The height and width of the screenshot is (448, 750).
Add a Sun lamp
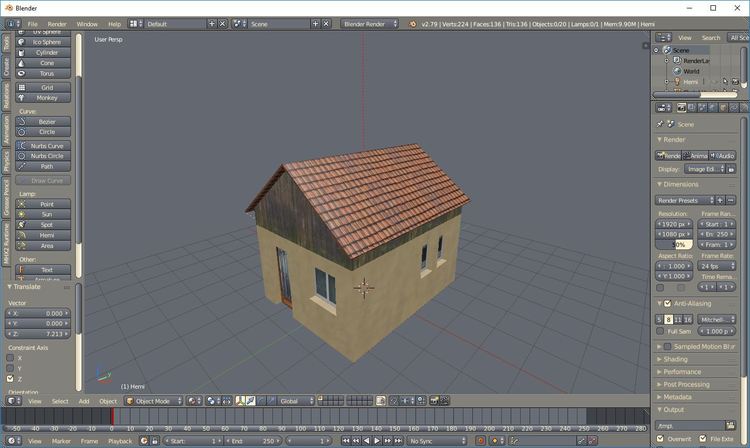(x=43, y=214)
